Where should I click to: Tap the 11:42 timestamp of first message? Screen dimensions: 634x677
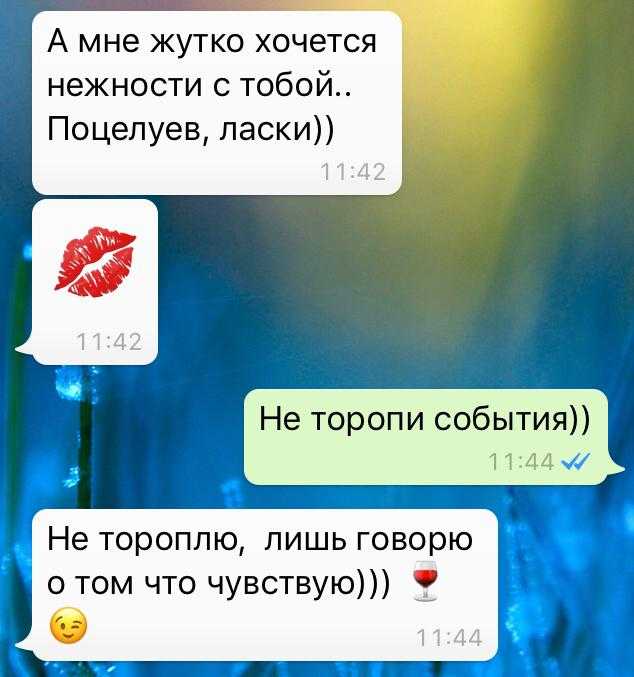coord(353,172)
